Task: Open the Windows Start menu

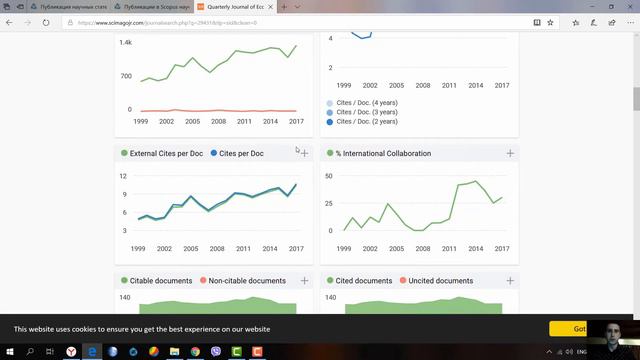Action: pyautogui.click(x=10, y=351)
